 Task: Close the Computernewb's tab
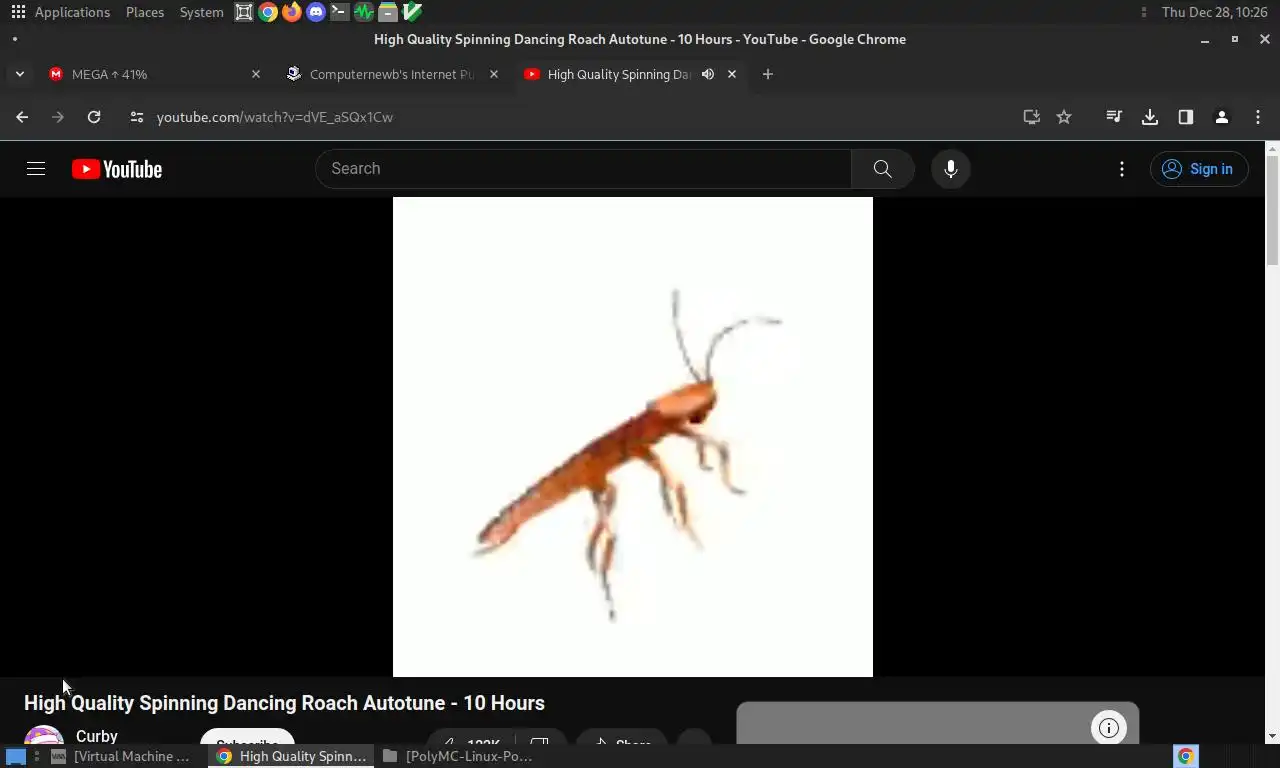tap(494, 74)
